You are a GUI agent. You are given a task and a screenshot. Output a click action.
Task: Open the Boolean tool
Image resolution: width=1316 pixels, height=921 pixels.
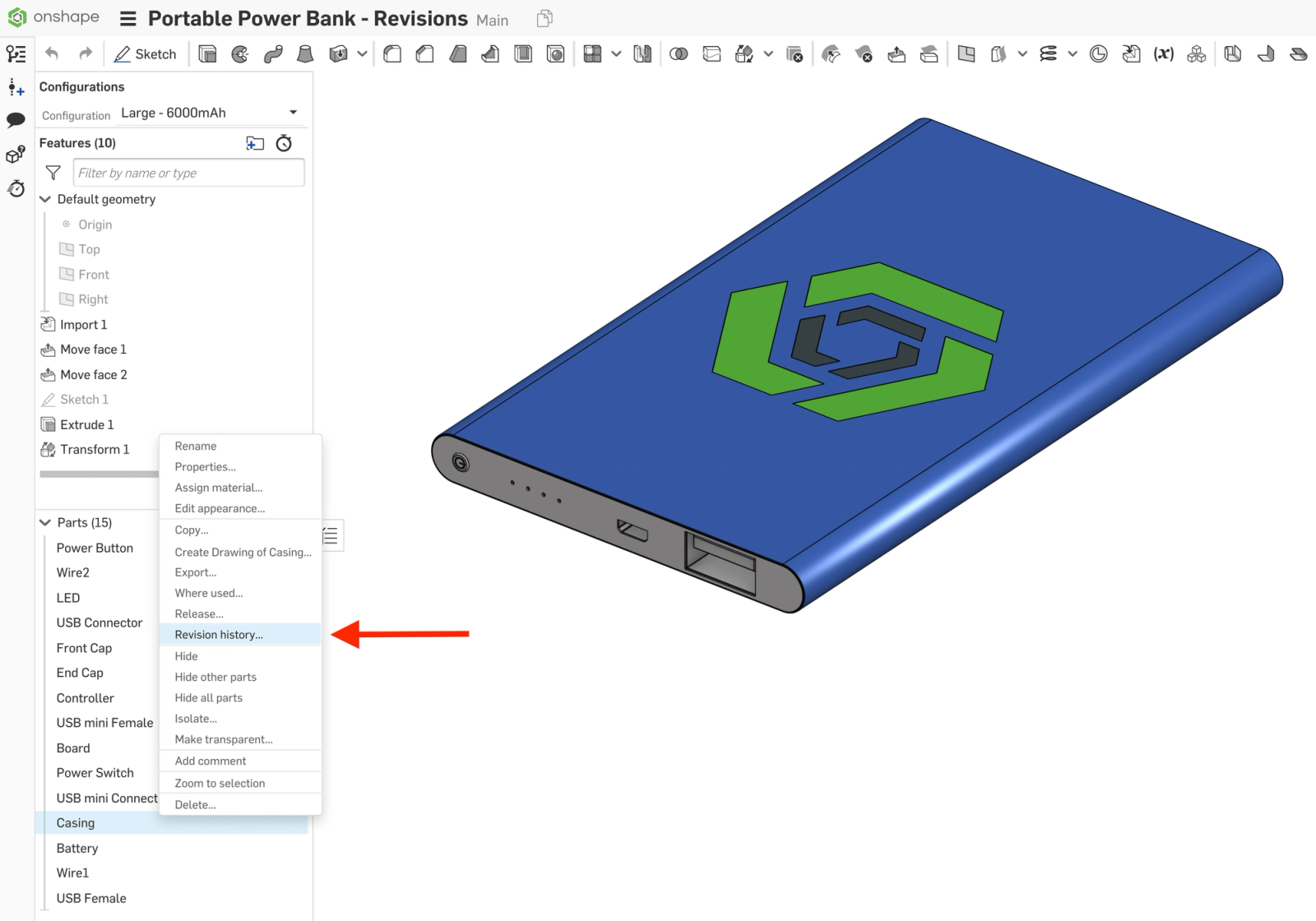click(679, 54)
